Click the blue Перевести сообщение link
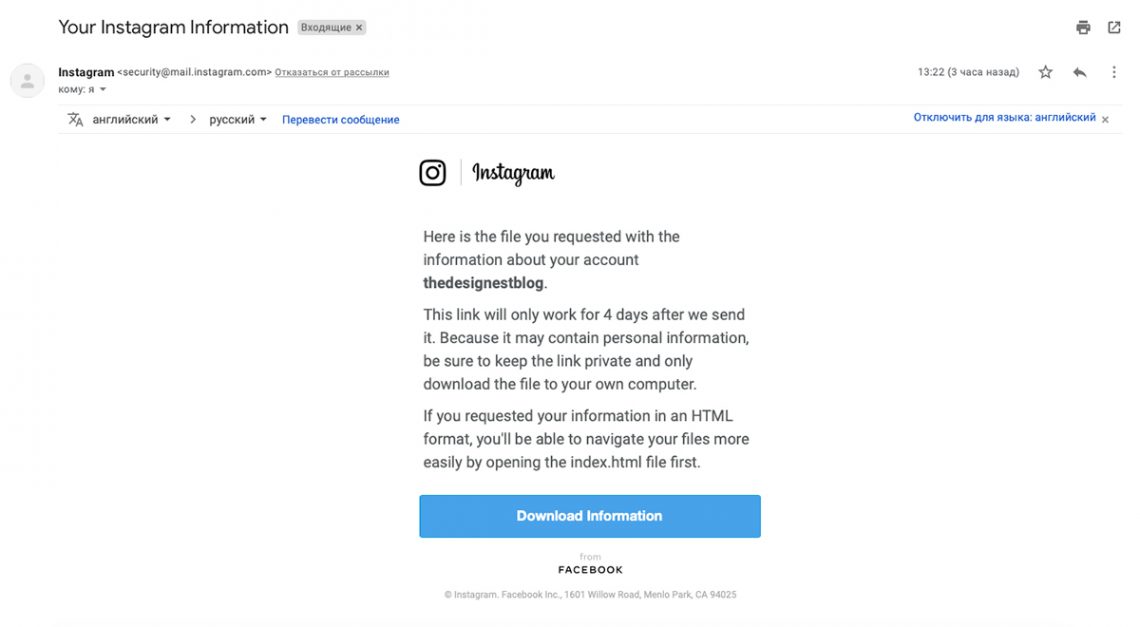 (340, 118)
